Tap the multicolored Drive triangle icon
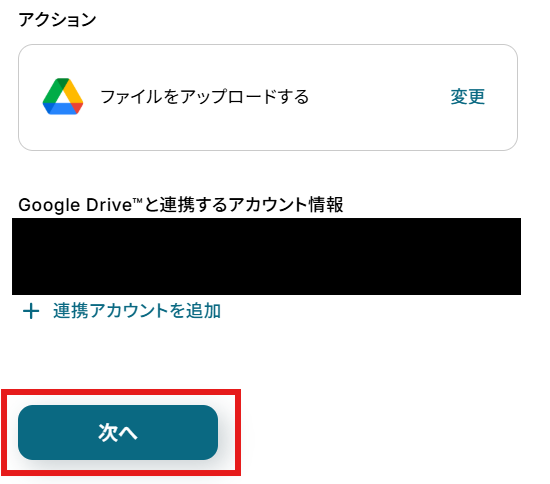550x484 pixels. pos(63,96)
